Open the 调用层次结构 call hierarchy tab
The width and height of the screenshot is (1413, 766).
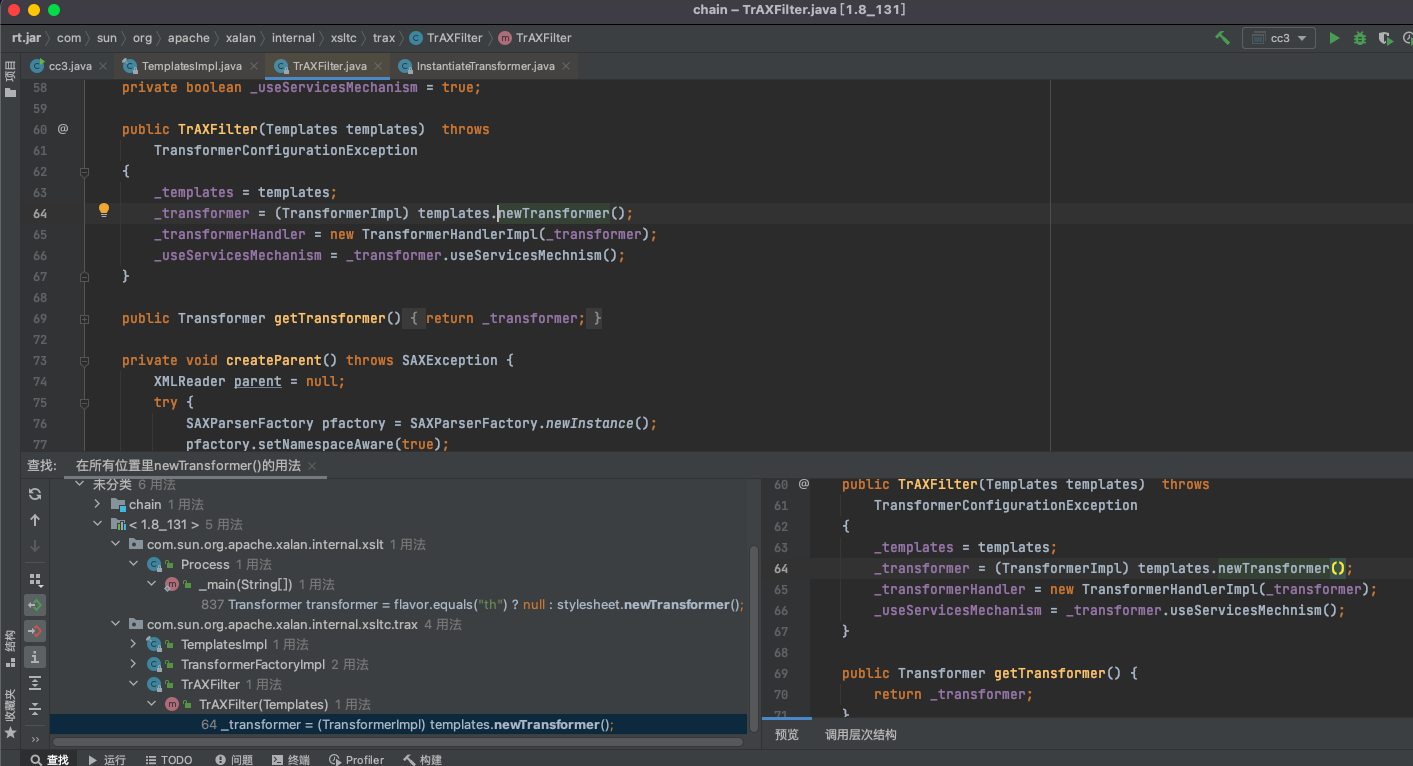pyautogui.click(x=861, y=734)
